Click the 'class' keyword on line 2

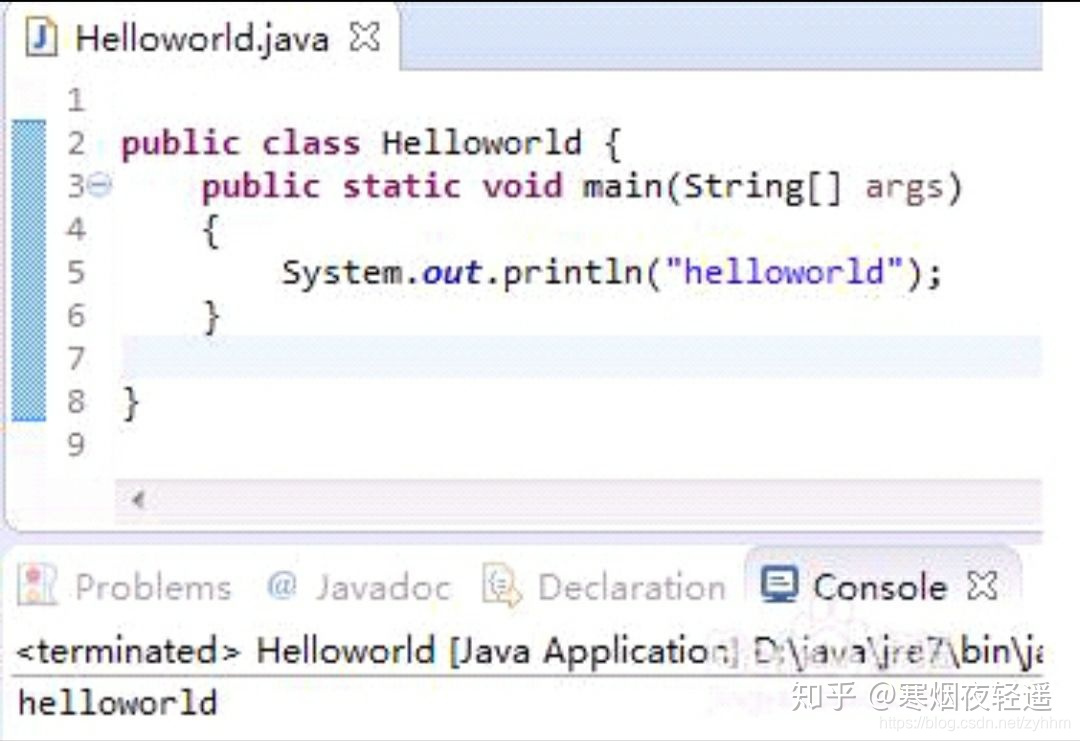tap(311, 143)
